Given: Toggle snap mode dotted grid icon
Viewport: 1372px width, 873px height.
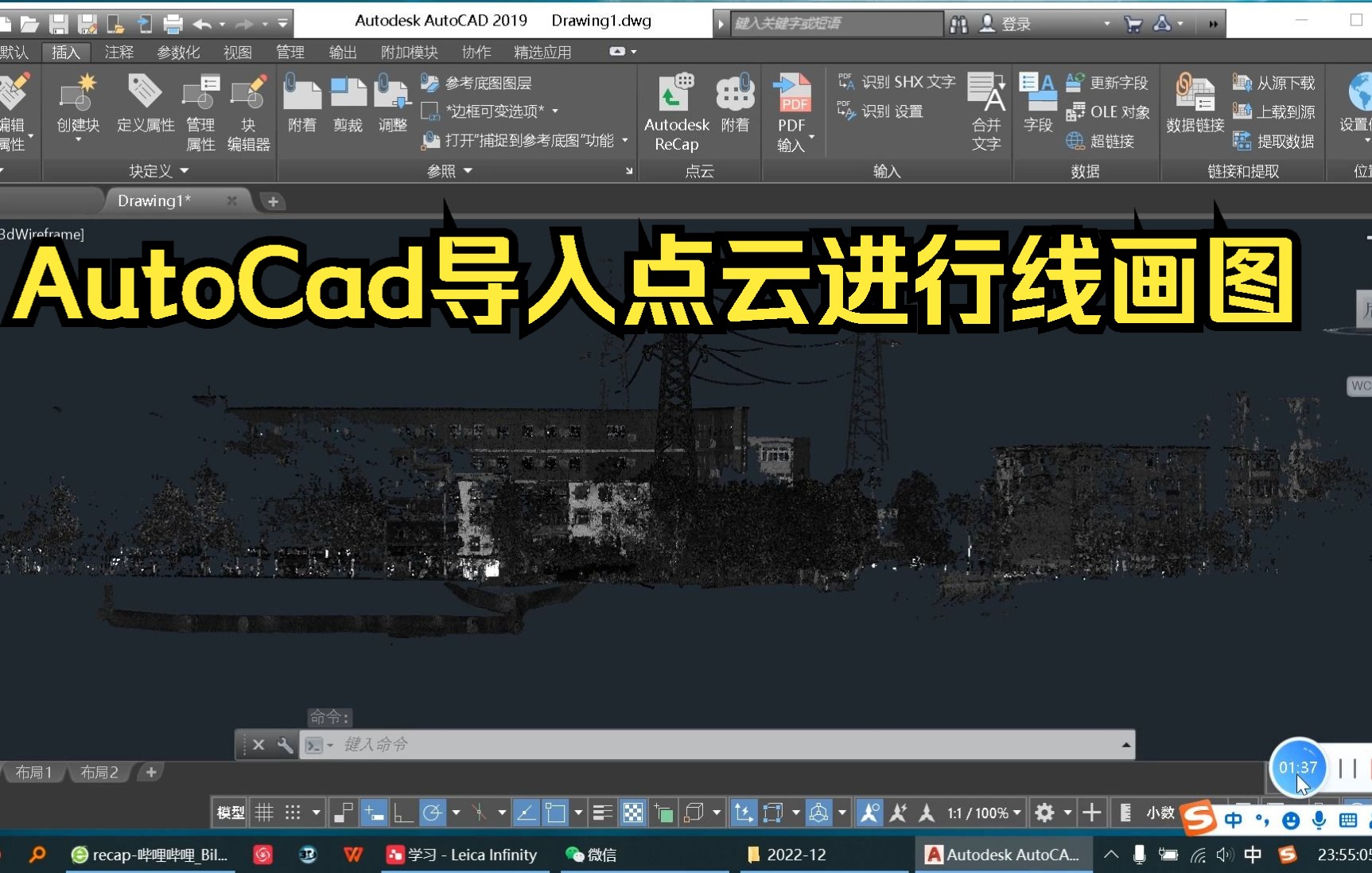Looking at the screenshot, I should coord(293,813).
